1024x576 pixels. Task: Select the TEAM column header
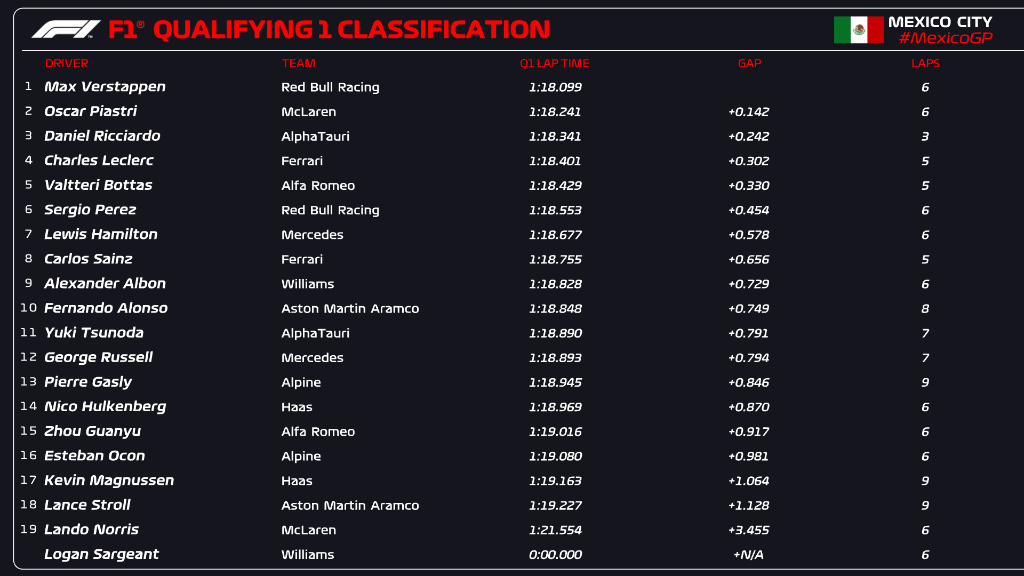[x=299, y=63]
